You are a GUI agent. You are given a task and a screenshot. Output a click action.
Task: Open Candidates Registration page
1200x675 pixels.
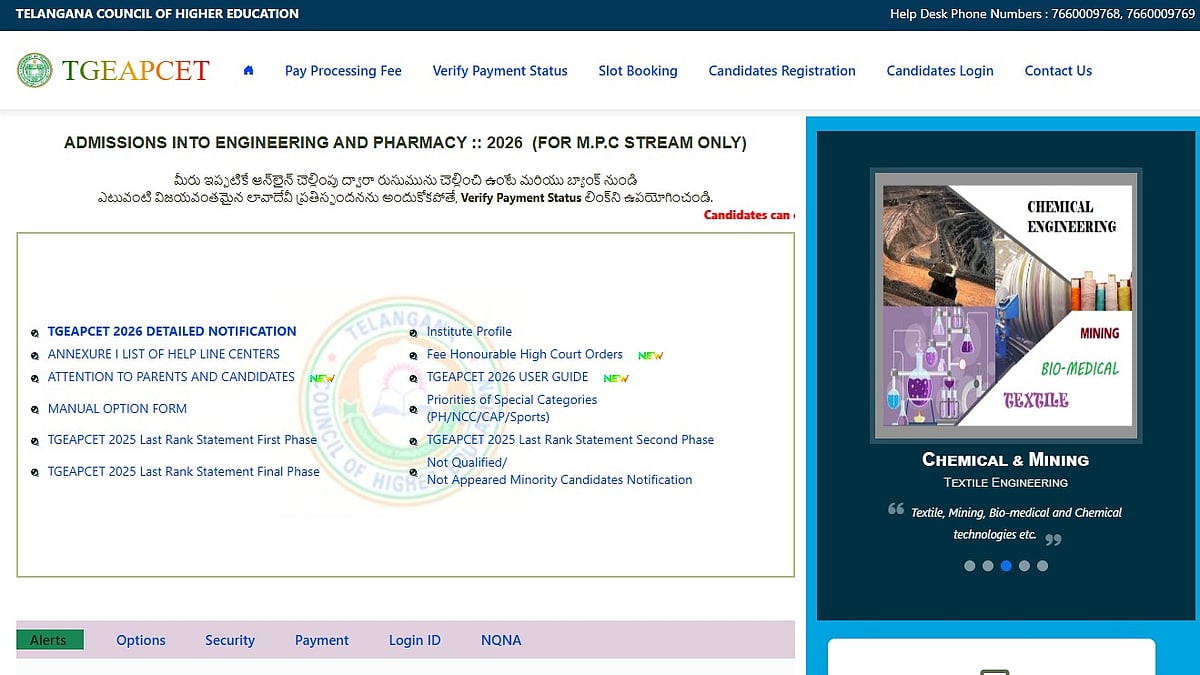pyautogui.click(x=782, y=71)
